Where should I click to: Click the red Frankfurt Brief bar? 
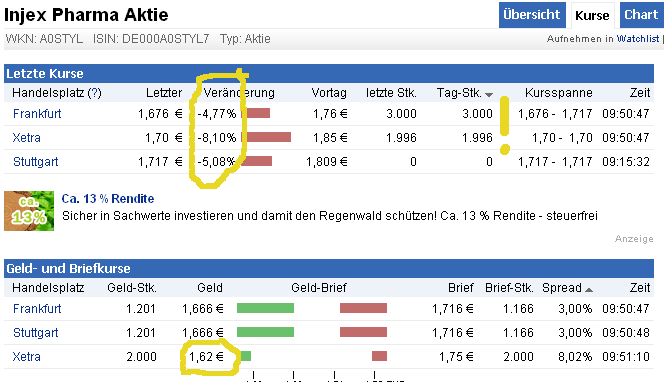coord(363,308)
